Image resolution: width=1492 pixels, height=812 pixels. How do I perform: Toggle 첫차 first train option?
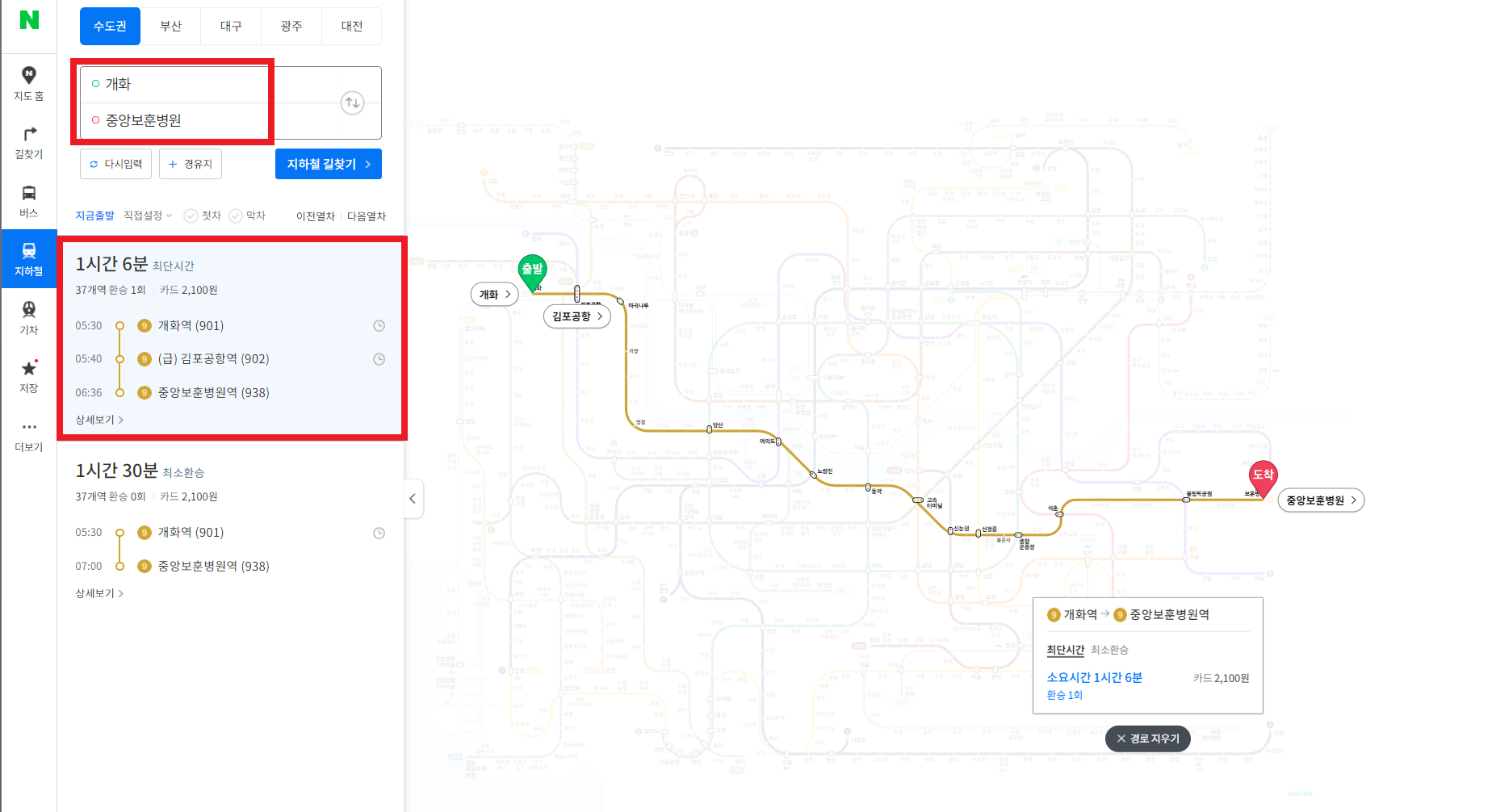(203, 216)
